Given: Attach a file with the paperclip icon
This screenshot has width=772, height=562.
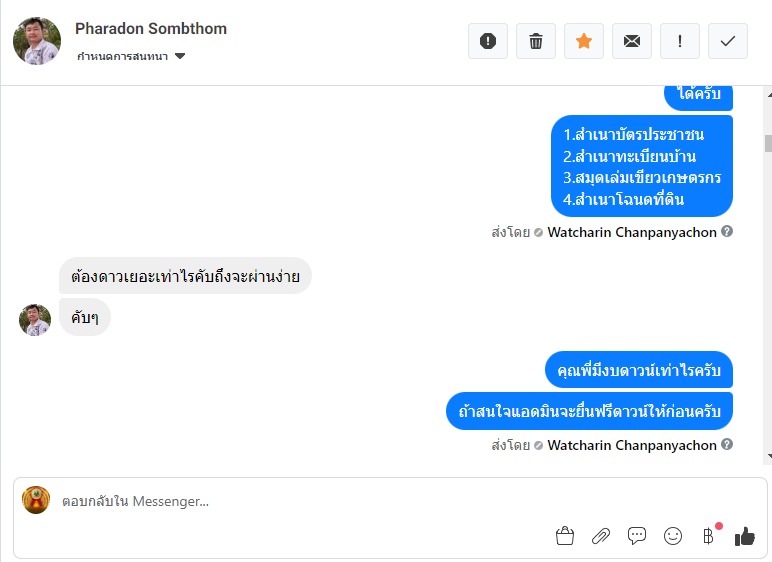Looking at the screenshot, I should point(601,536).
